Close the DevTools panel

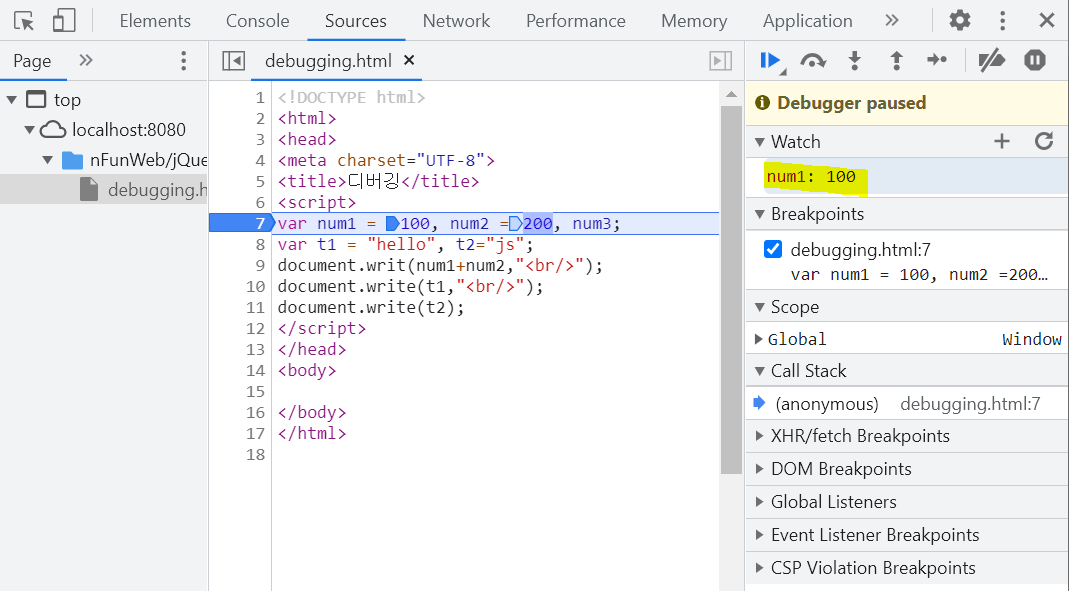click(1047, 20)
